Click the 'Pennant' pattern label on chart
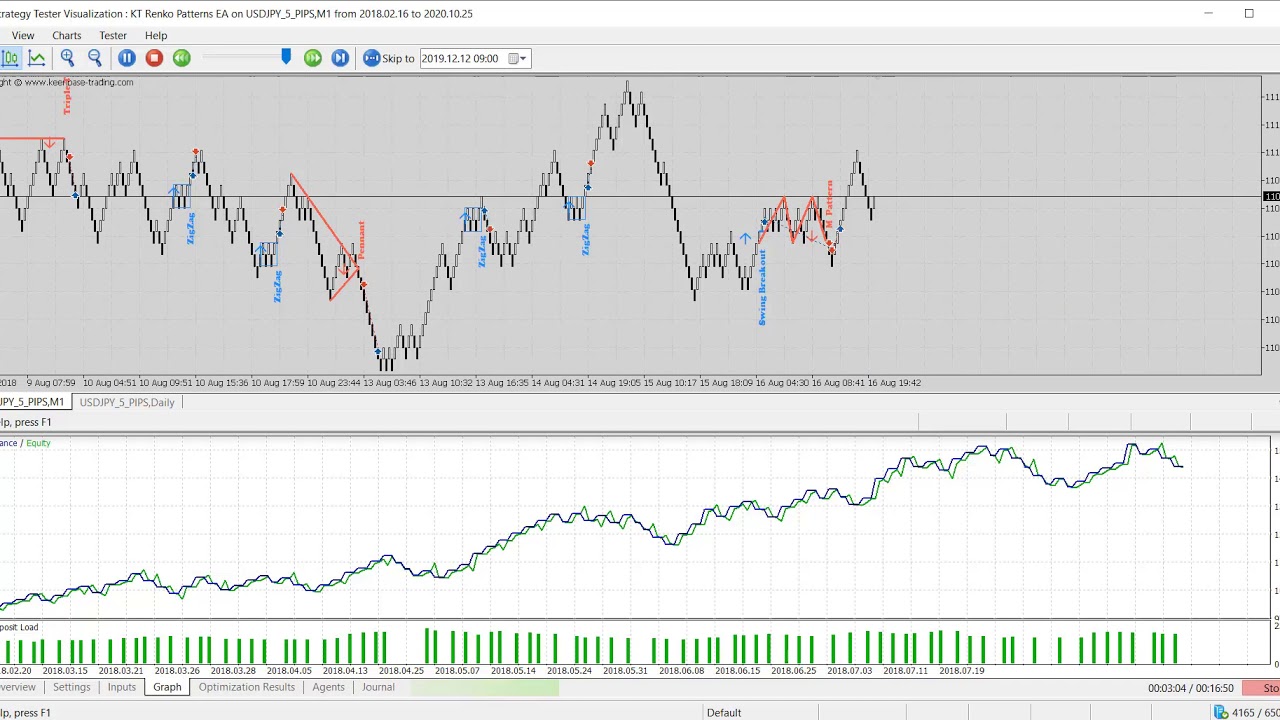1280x720 pixels. [361, 240]
